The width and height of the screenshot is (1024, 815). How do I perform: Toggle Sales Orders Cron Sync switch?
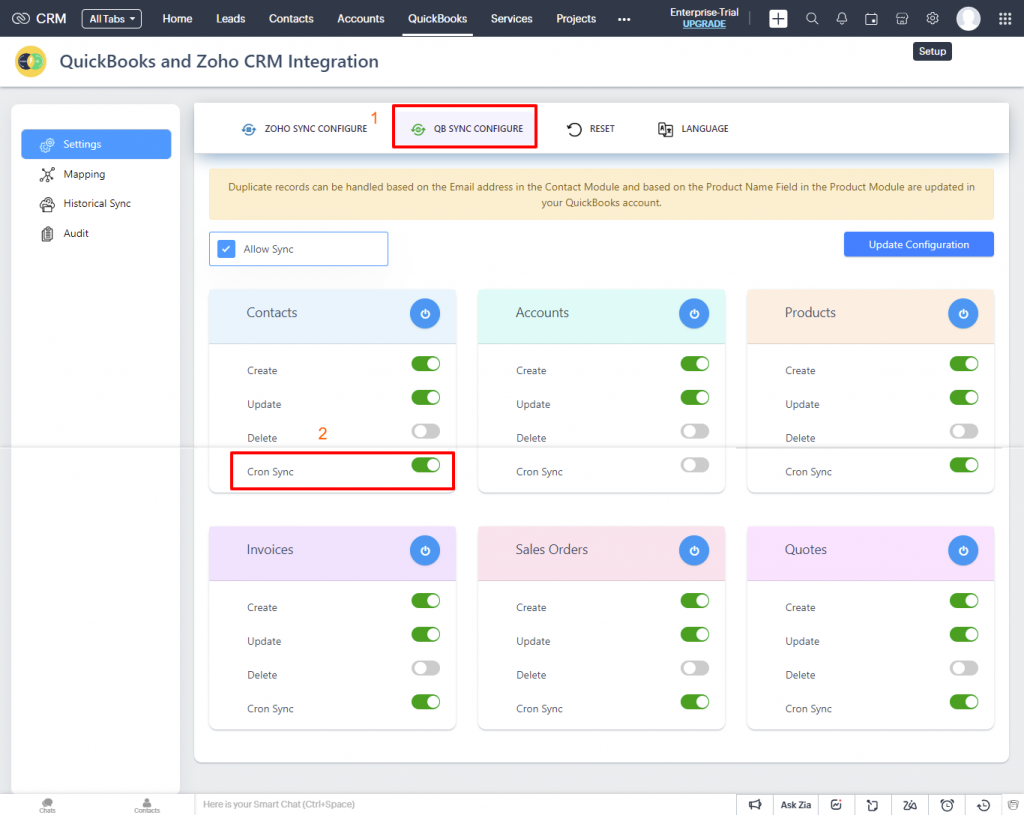pyautogui.click(x=695, y=702)
